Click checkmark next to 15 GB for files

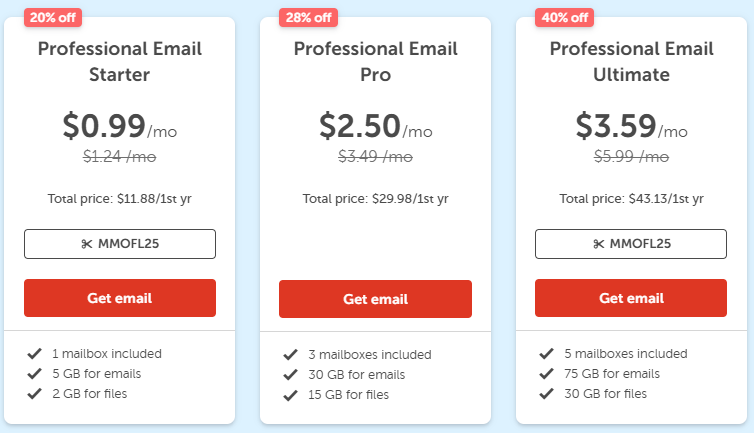coord(290,395)
